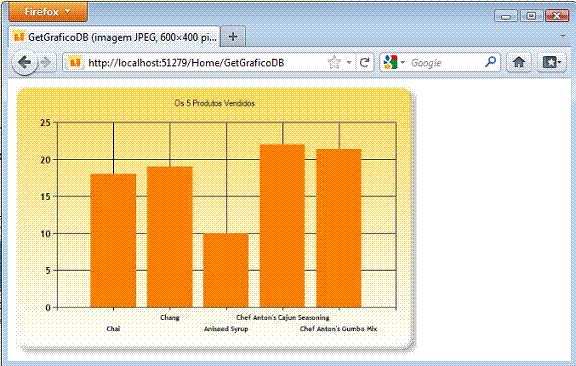Open the Firefox application menu
Viewport: 576px width, 366px height.
pos(48,12)
